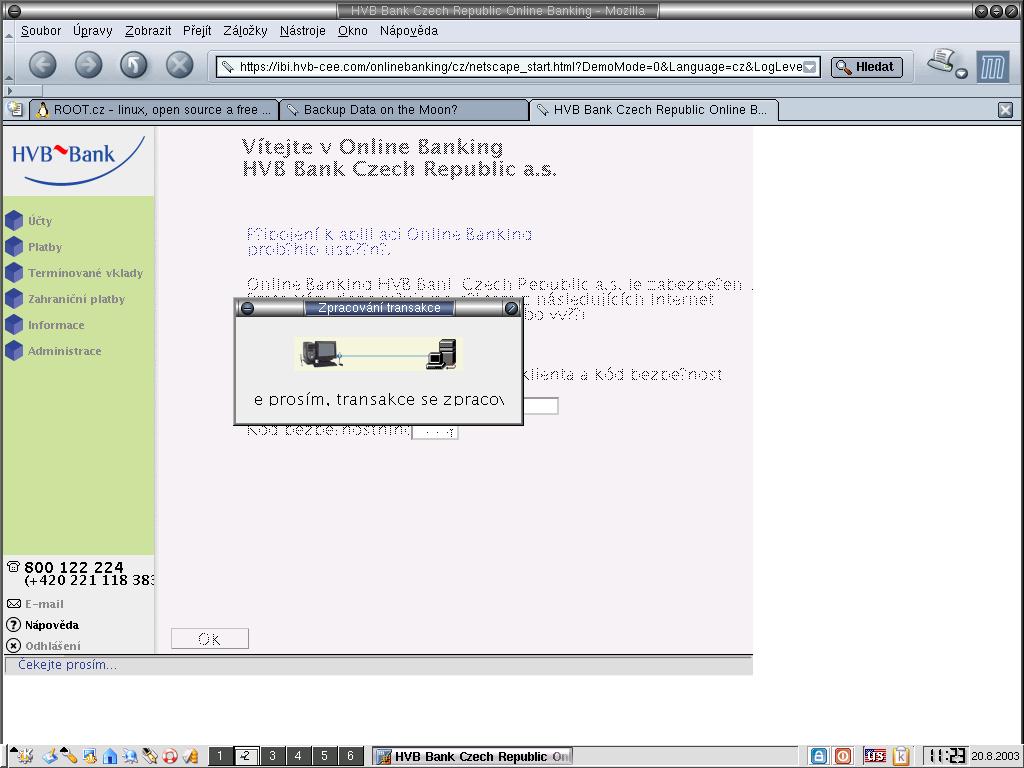Image resolution: width=1024 pixels, height=768 pixels.
Task: Open the Nápověda menu in the menu bar
Action: [x=409, y=31]
